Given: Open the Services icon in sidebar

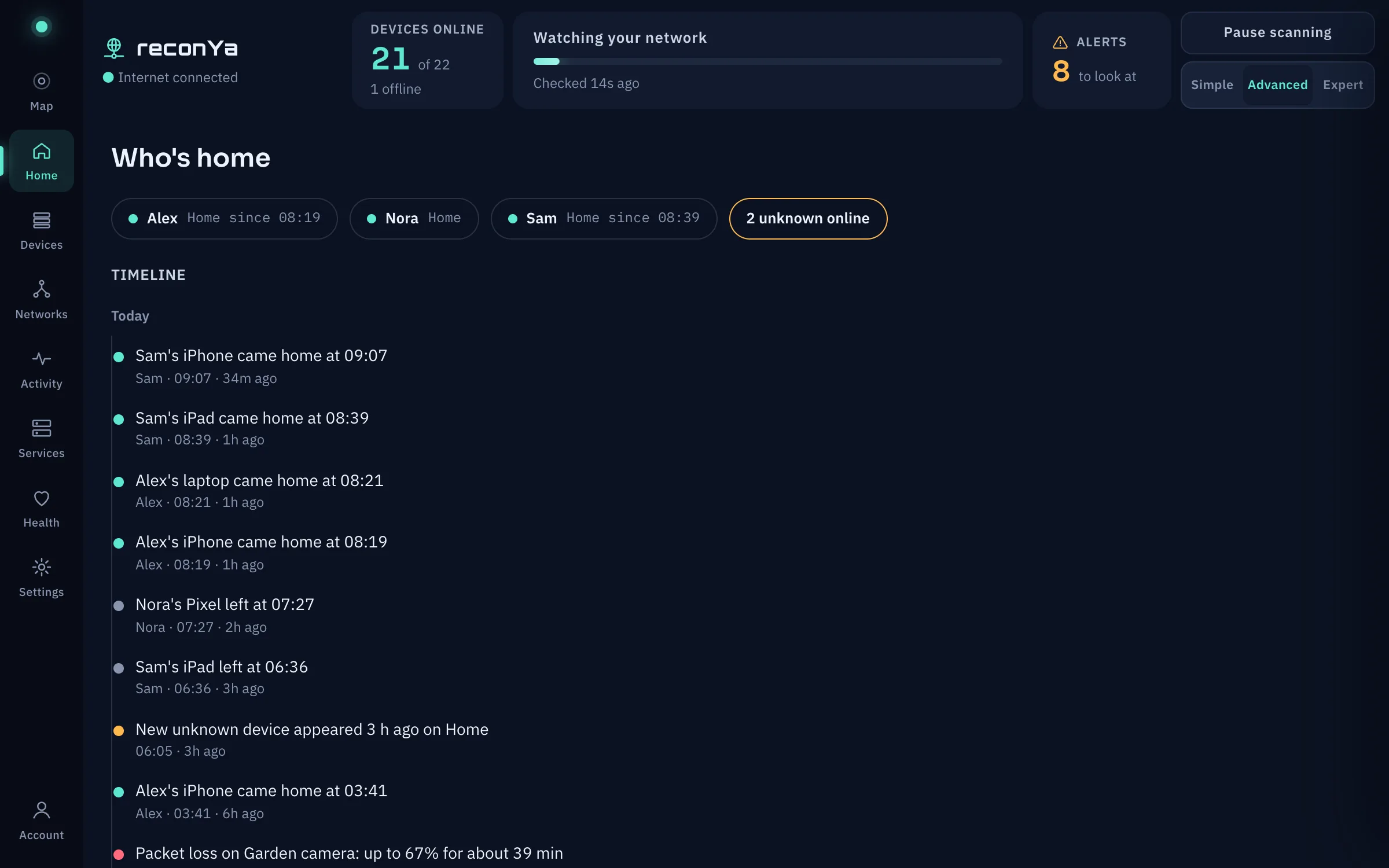Looking at the screenshot, I should click(x=41, y=428).
